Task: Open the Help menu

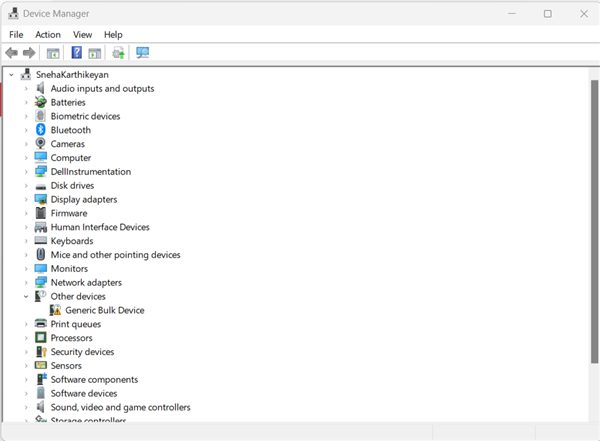Action: coord(113,34)
